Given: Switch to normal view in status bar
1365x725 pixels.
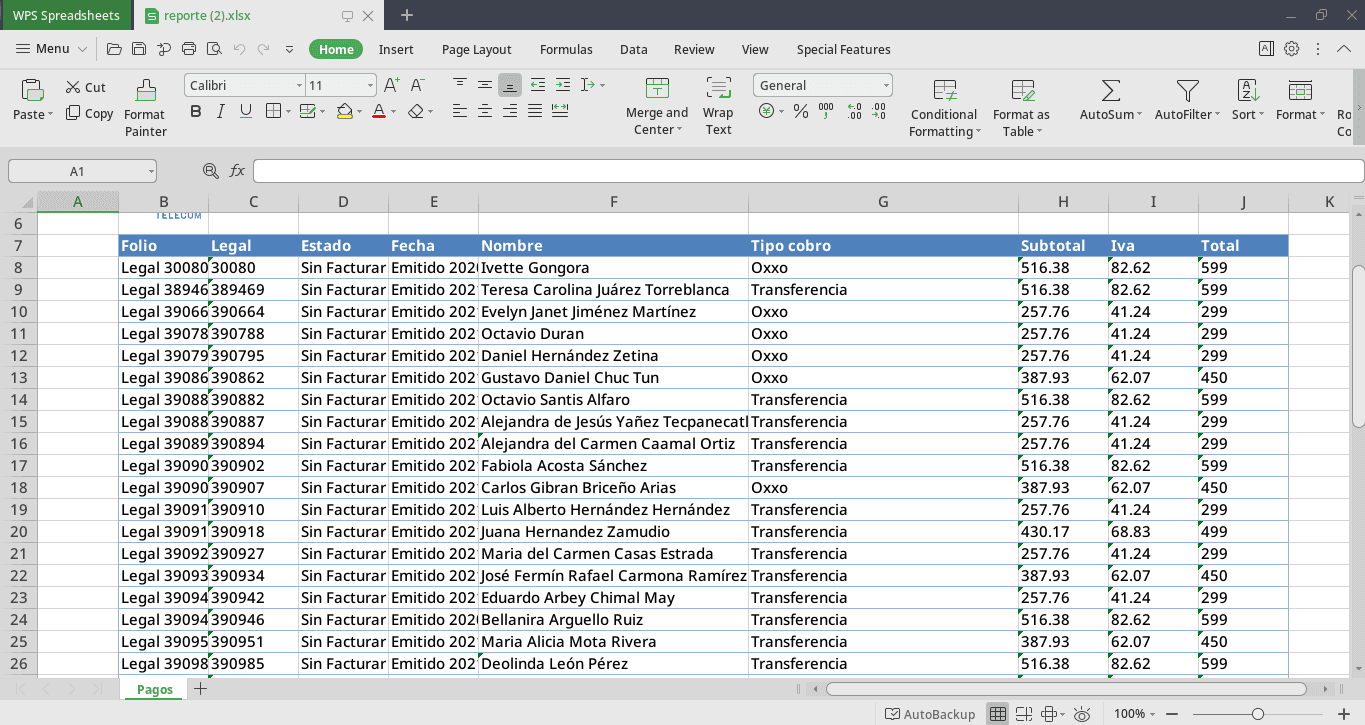Looking at the screenshot, I should tap(997, 714).
